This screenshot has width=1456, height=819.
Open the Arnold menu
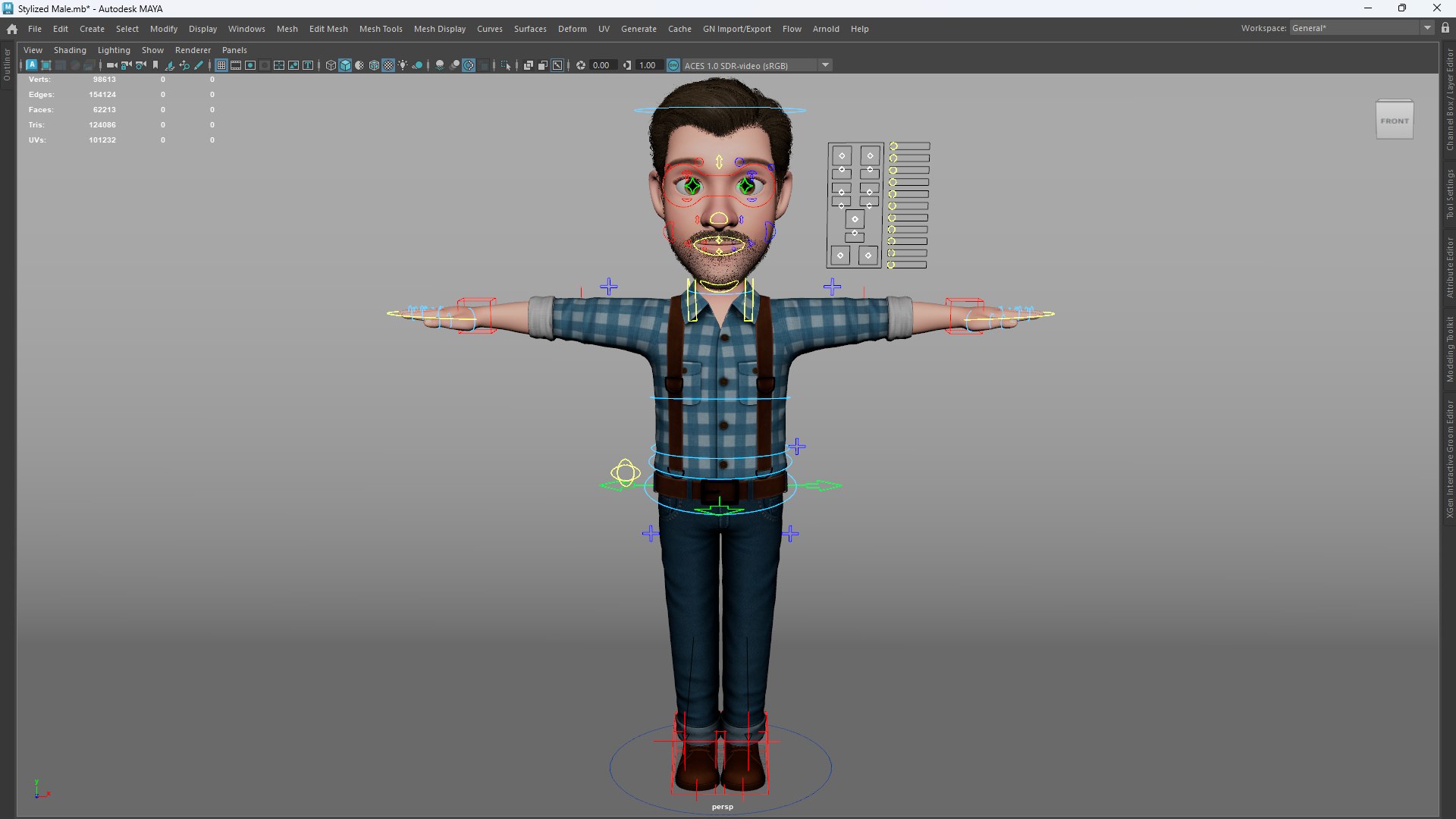click(x=826, y=29)
